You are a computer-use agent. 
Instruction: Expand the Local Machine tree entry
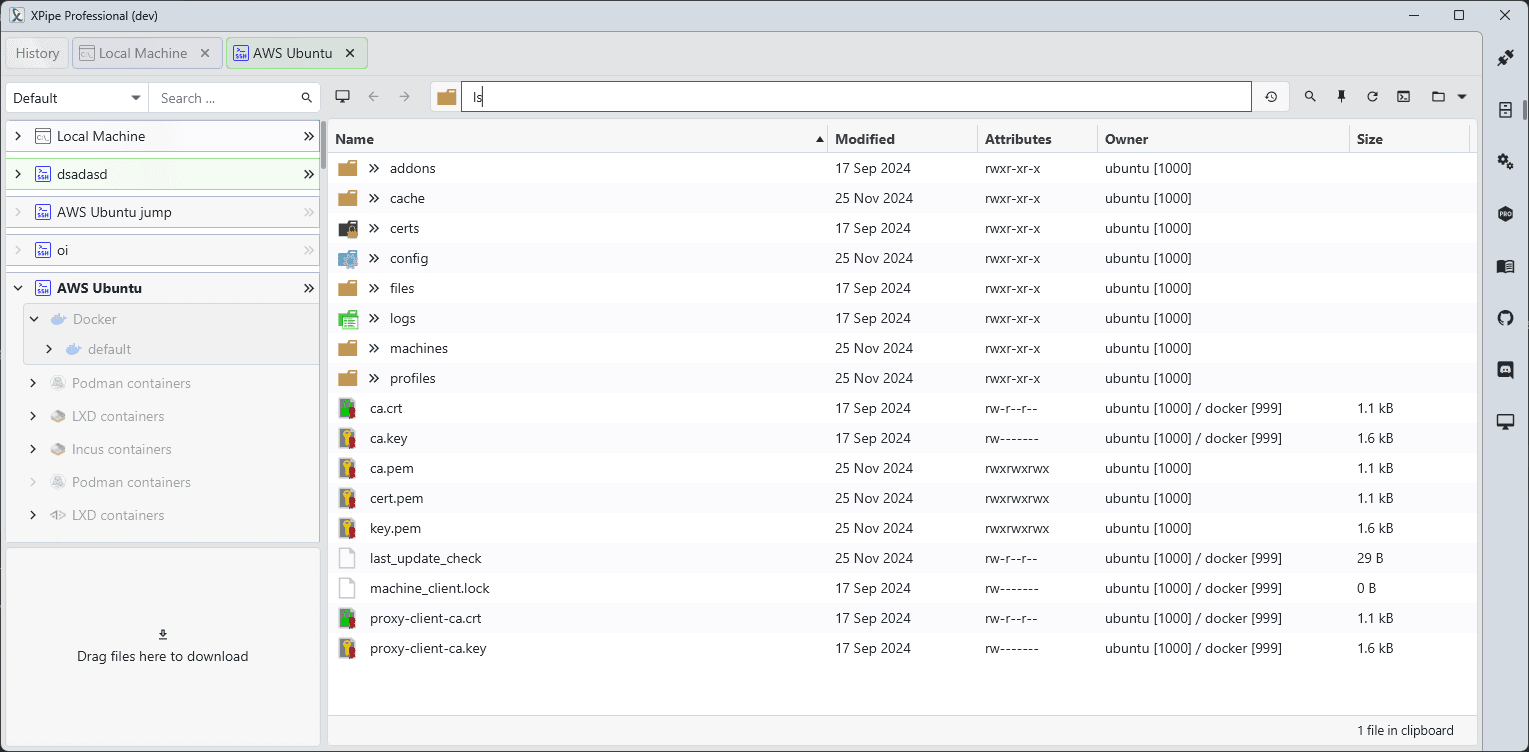pyautogui.click(x=18, y=136)
